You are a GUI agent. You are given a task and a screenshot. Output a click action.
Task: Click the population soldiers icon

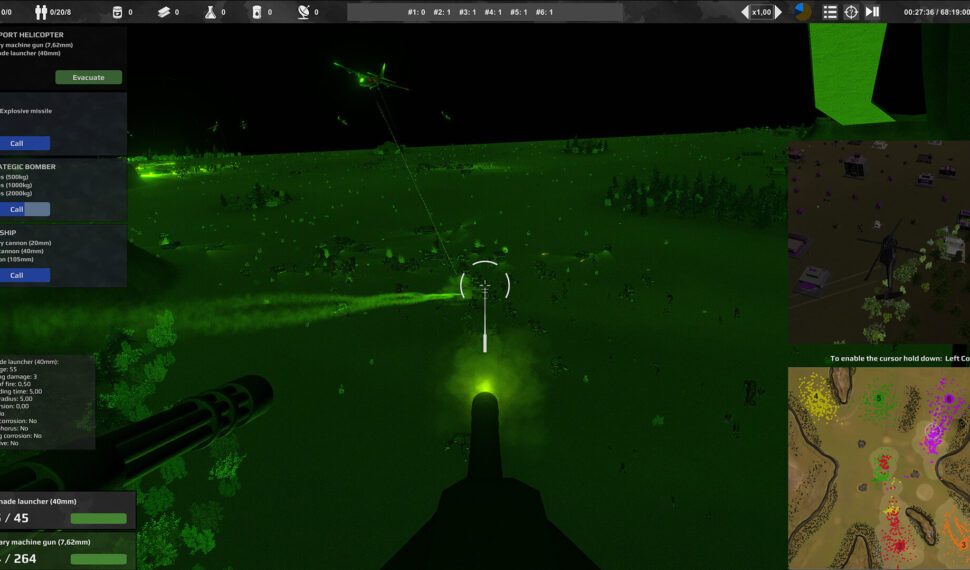pyautogui.click(x=43, y=12)
